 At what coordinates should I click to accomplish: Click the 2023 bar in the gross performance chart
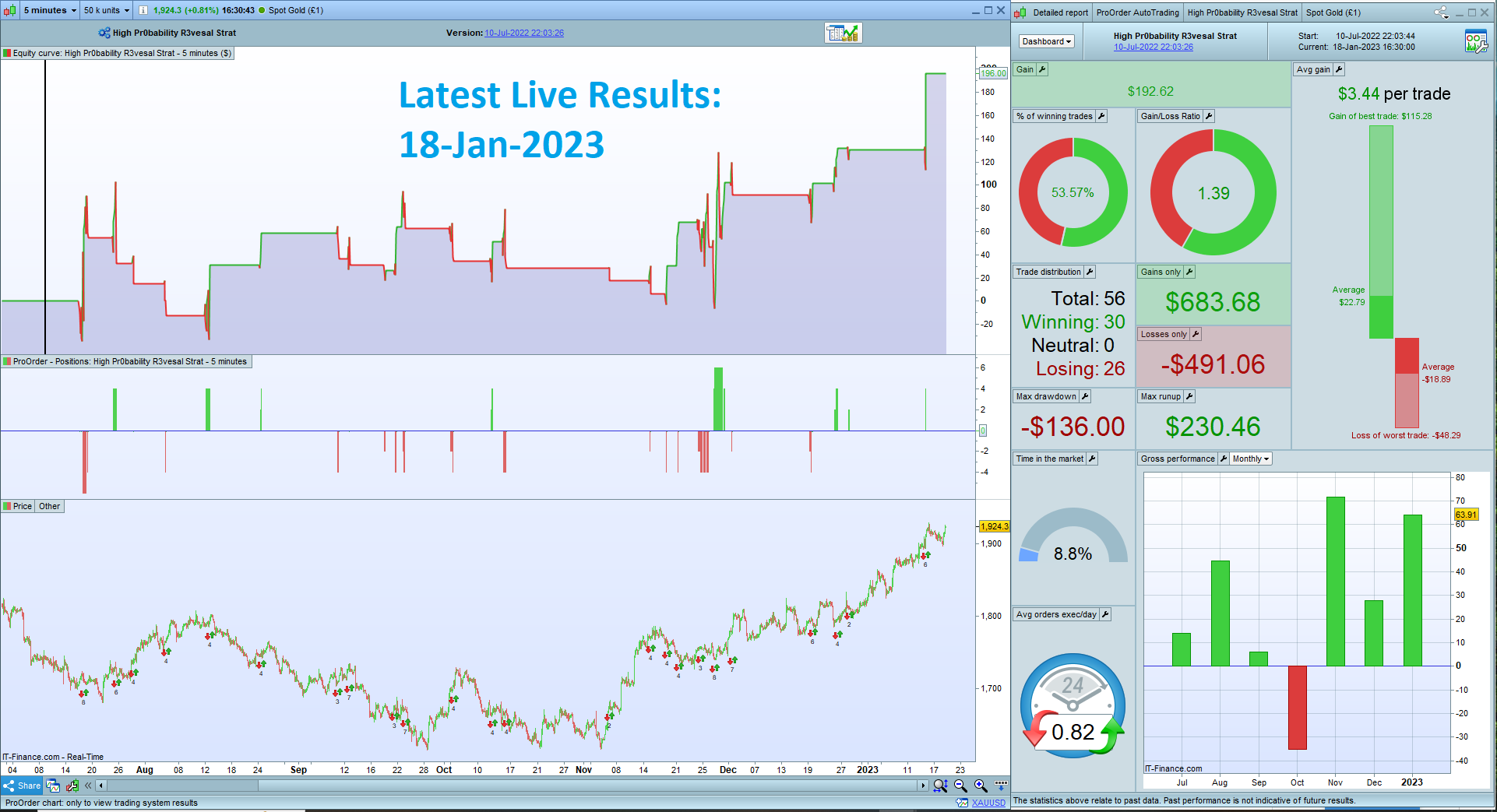tap(1412, 590)
